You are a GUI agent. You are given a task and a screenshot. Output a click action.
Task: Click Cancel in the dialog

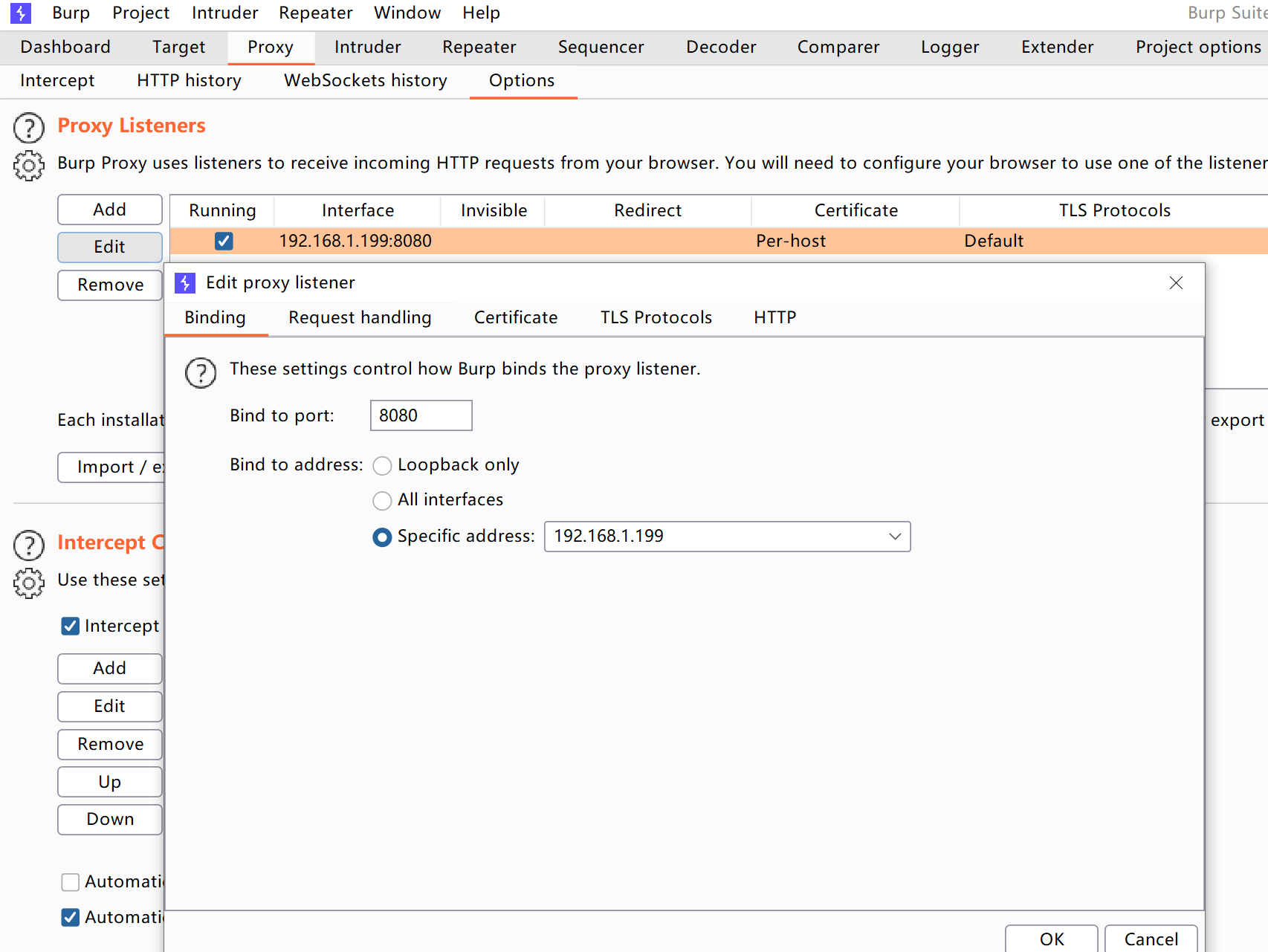(1151, 939)
